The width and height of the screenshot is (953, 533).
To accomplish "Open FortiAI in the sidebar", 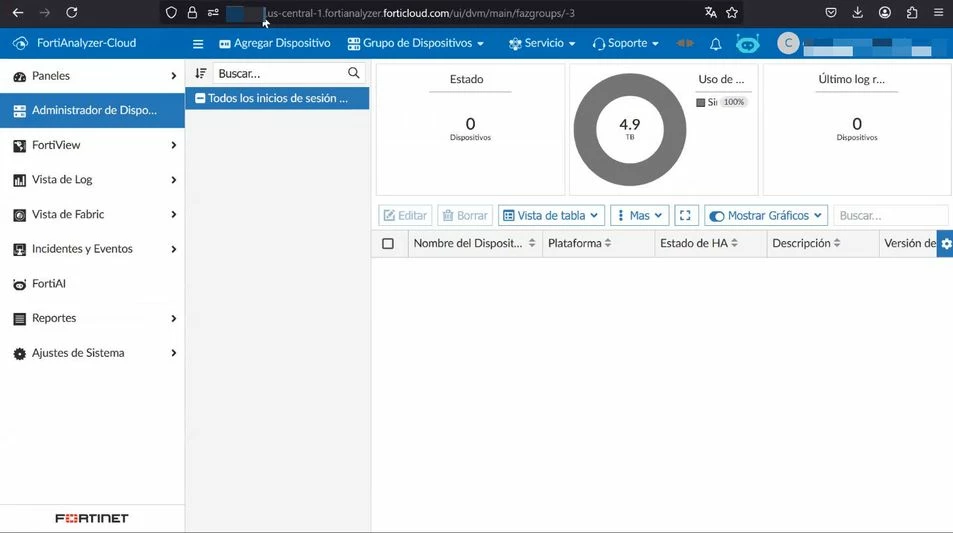I will (92, 284).
